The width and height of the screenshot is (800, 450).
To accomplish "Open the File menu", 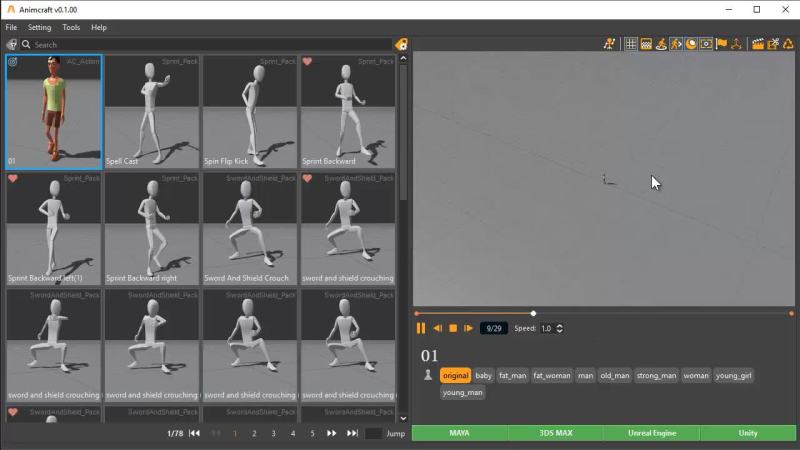I will tap(11, 28).
